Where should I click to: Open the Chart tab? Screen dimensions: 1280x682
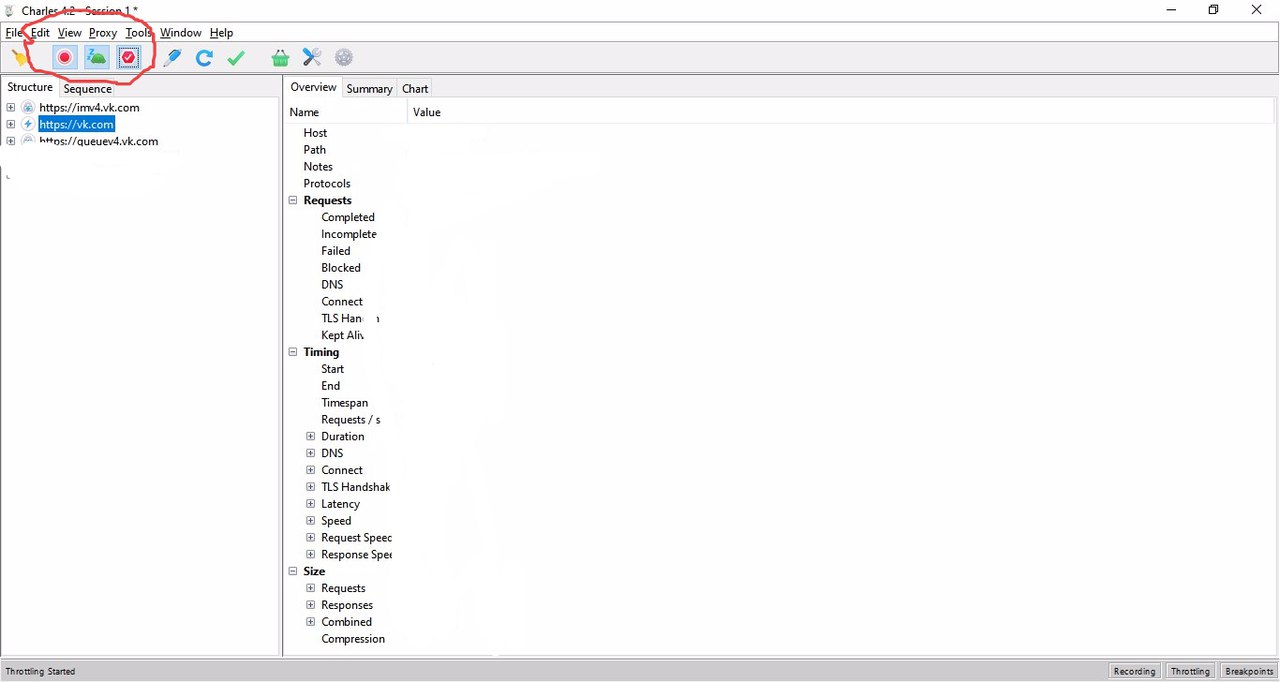415,89
